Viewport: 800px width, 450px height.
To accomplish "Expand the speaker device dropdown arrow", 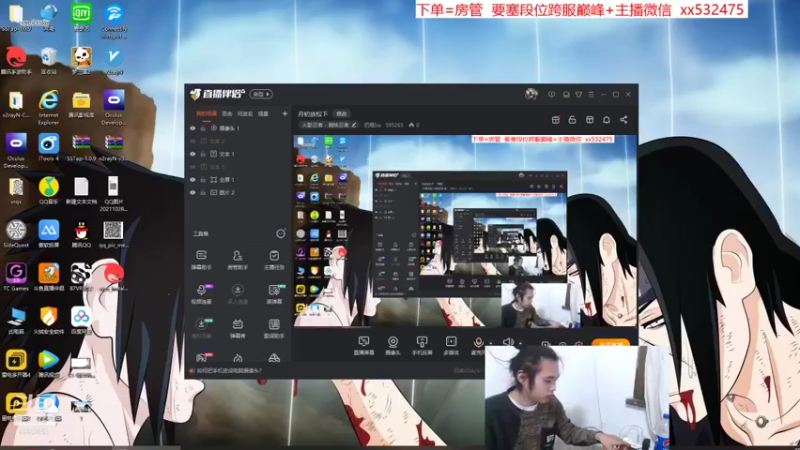I will pos(520,343).
